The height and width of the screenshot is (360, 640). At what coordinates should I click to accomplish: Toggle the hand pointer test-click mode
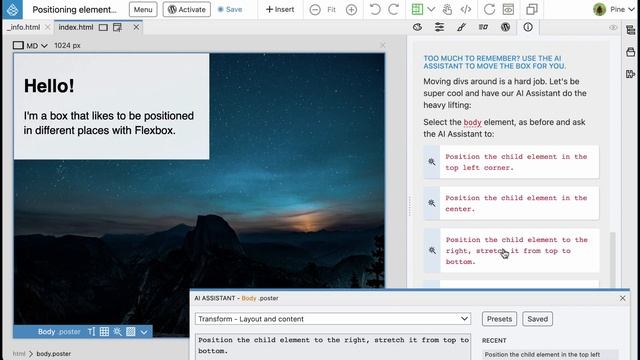[447, 9]
